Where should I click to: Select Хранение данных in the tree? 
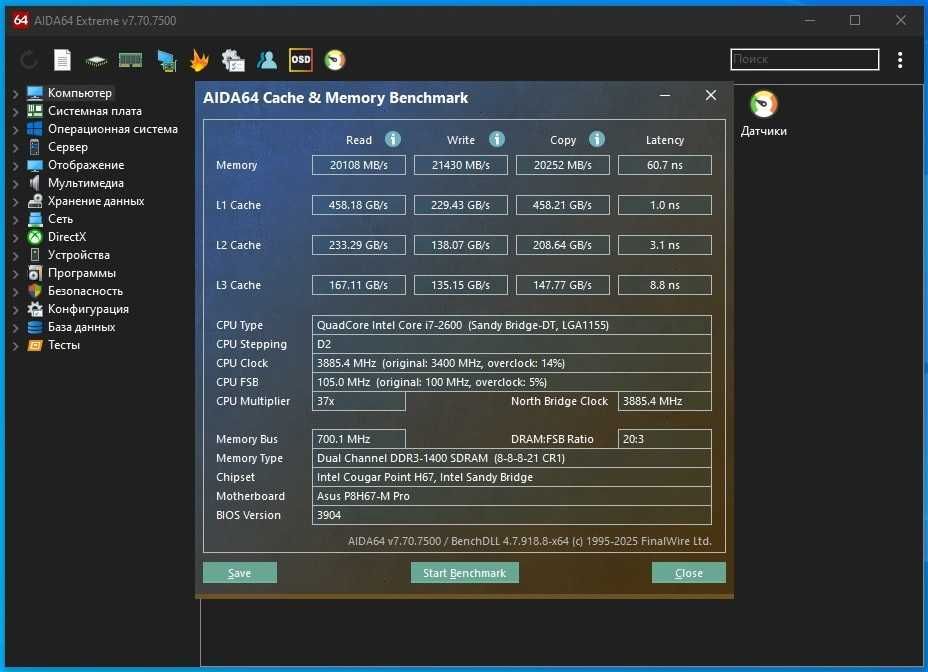[x=96, y=201]
